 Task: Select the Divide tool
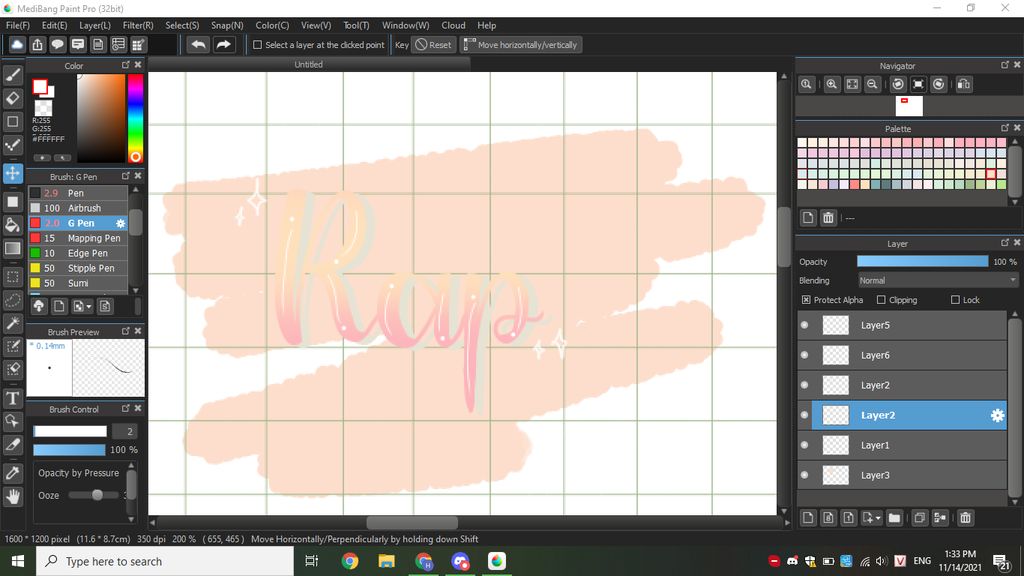click(x=12, y=445)
